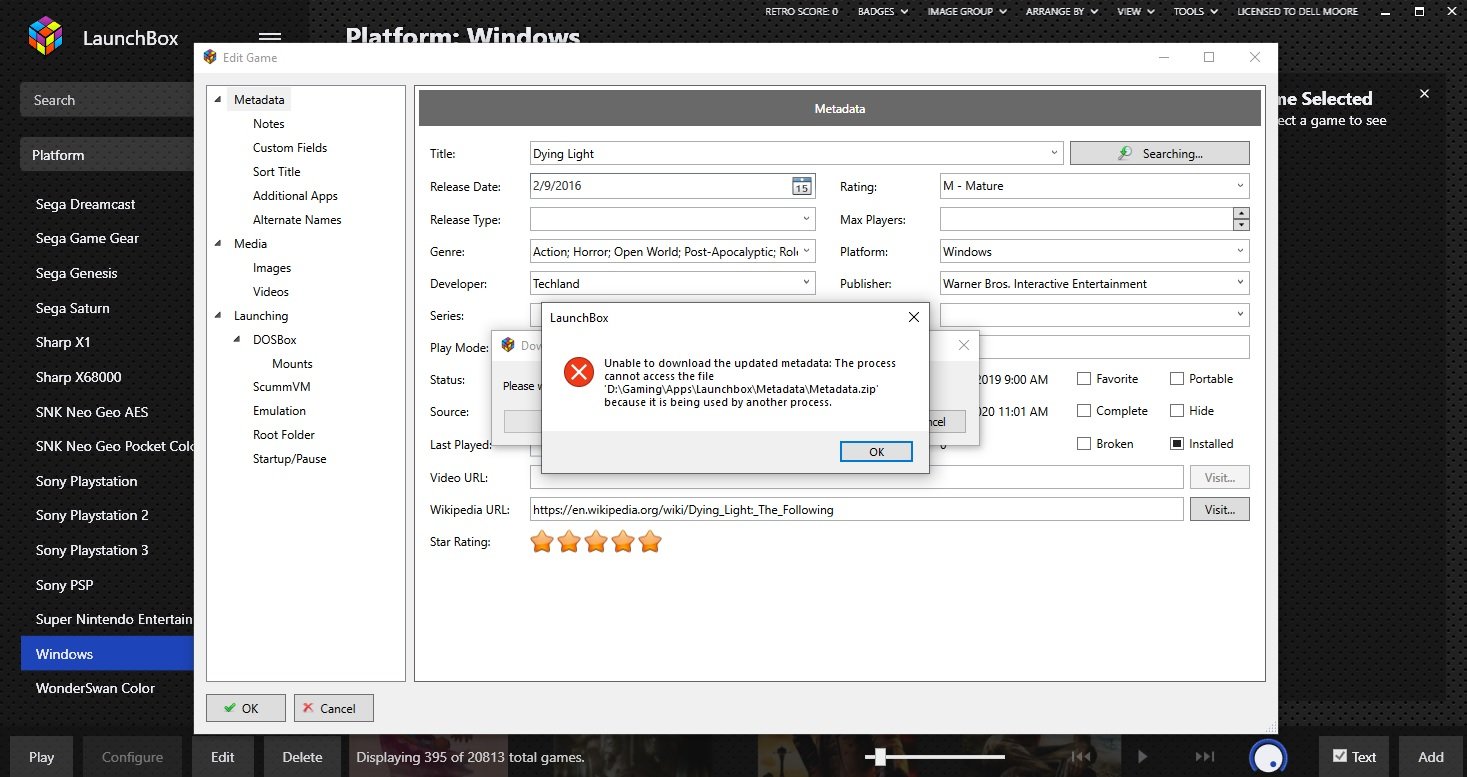Click the circular progress indicator icon

[x=1268, y=758]
